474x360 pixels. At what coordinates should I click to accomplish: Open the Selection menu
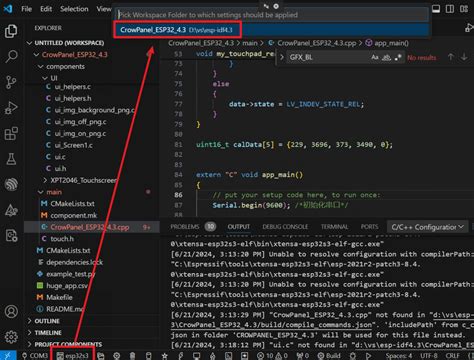pos(74,9)
